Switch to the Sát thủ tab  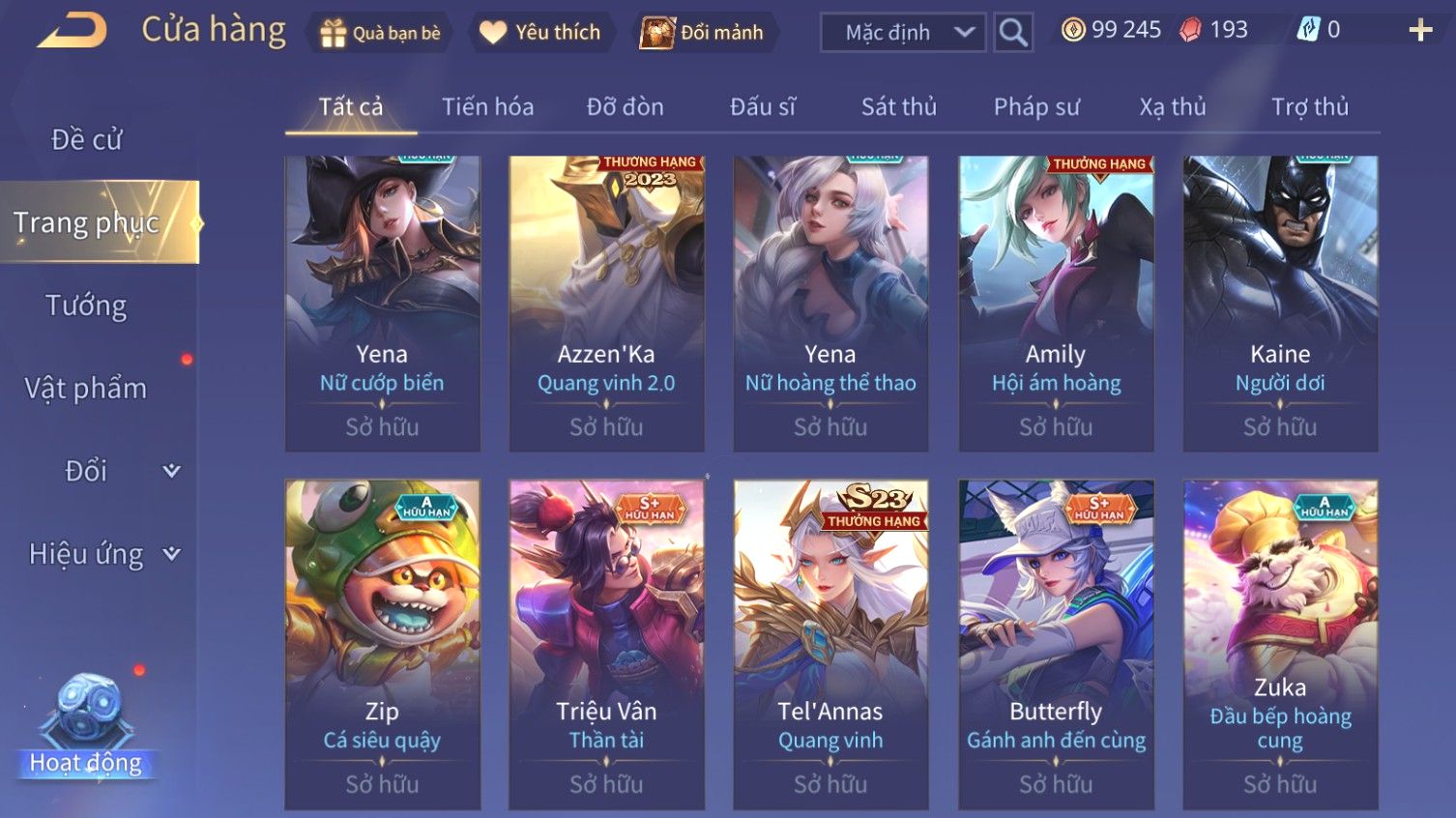click(898, 107)
